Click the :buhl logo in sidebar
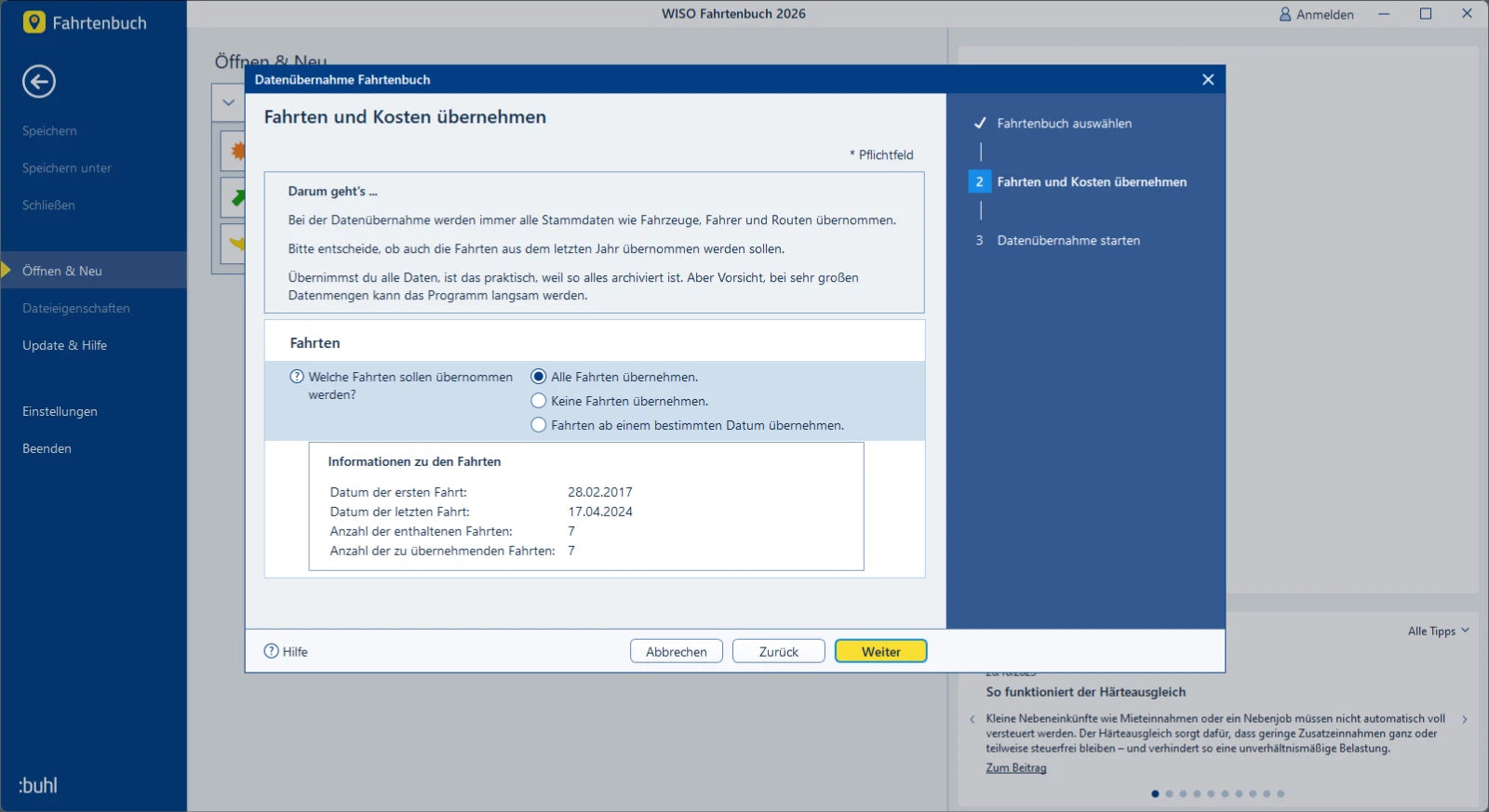The height and width of the screenshot is (812, 1489). [x=38, y=785]
